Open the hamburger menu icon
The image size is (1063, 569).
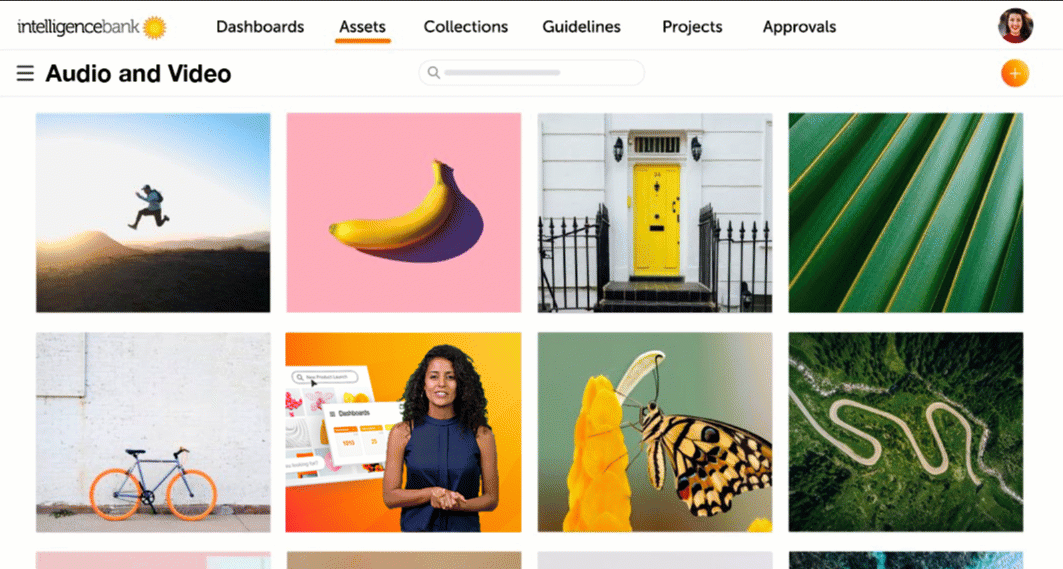(x=25, y=73)
